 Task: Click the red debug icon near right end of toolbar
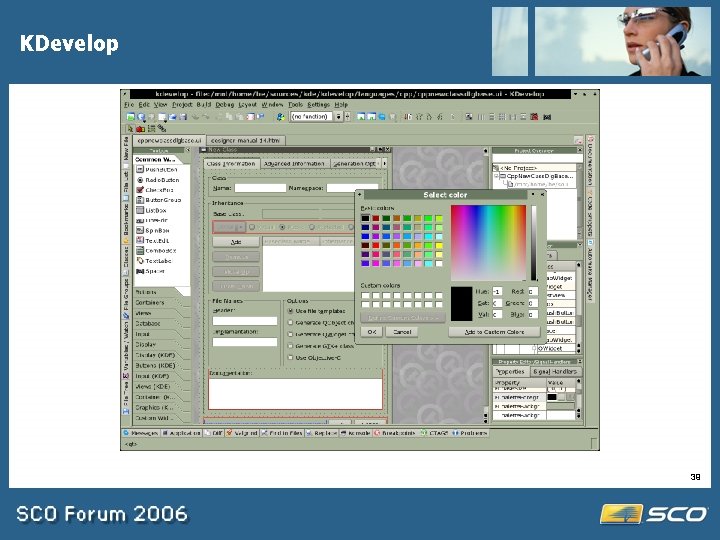pos(534,117)
